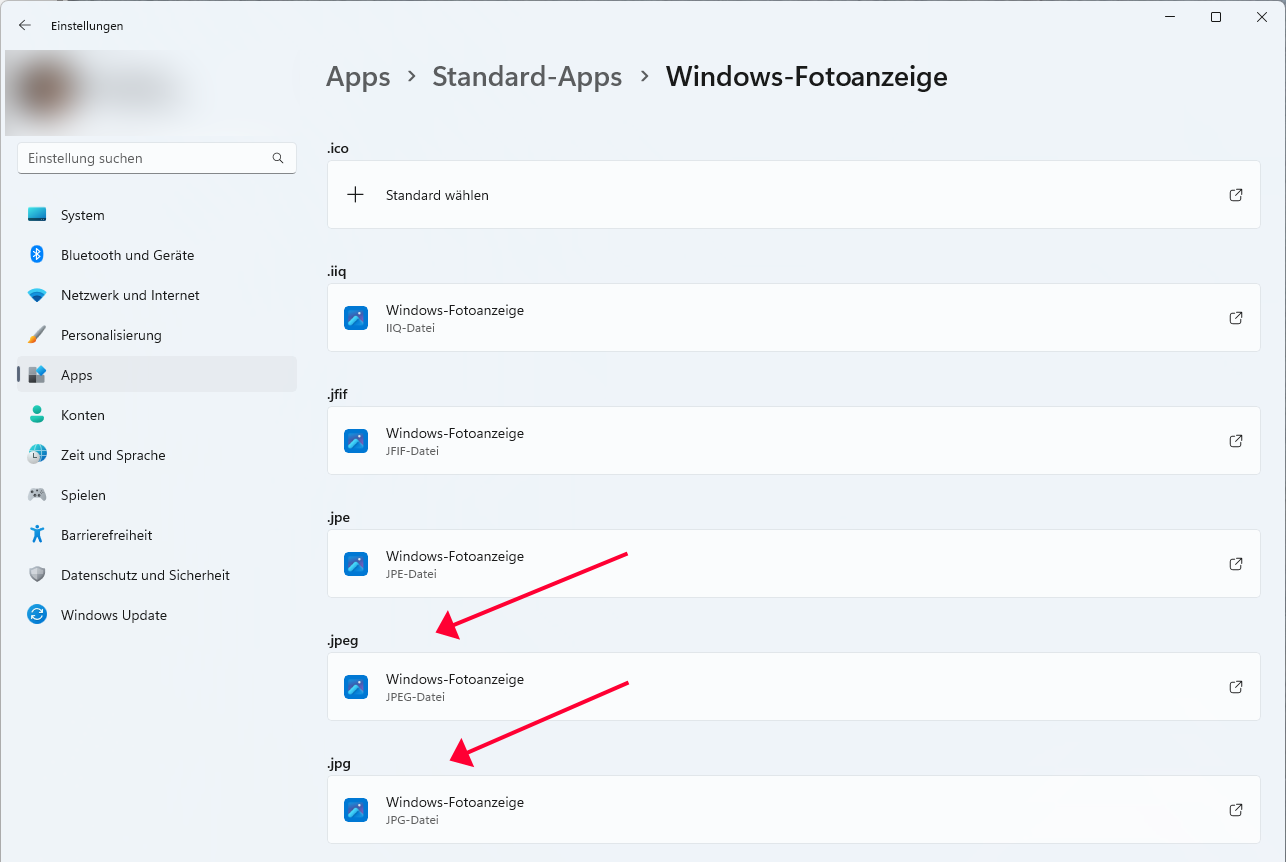The image size is (1286, 862).
Task: Open Barrierefreiheit settings
Action: [x=157, y=535]
